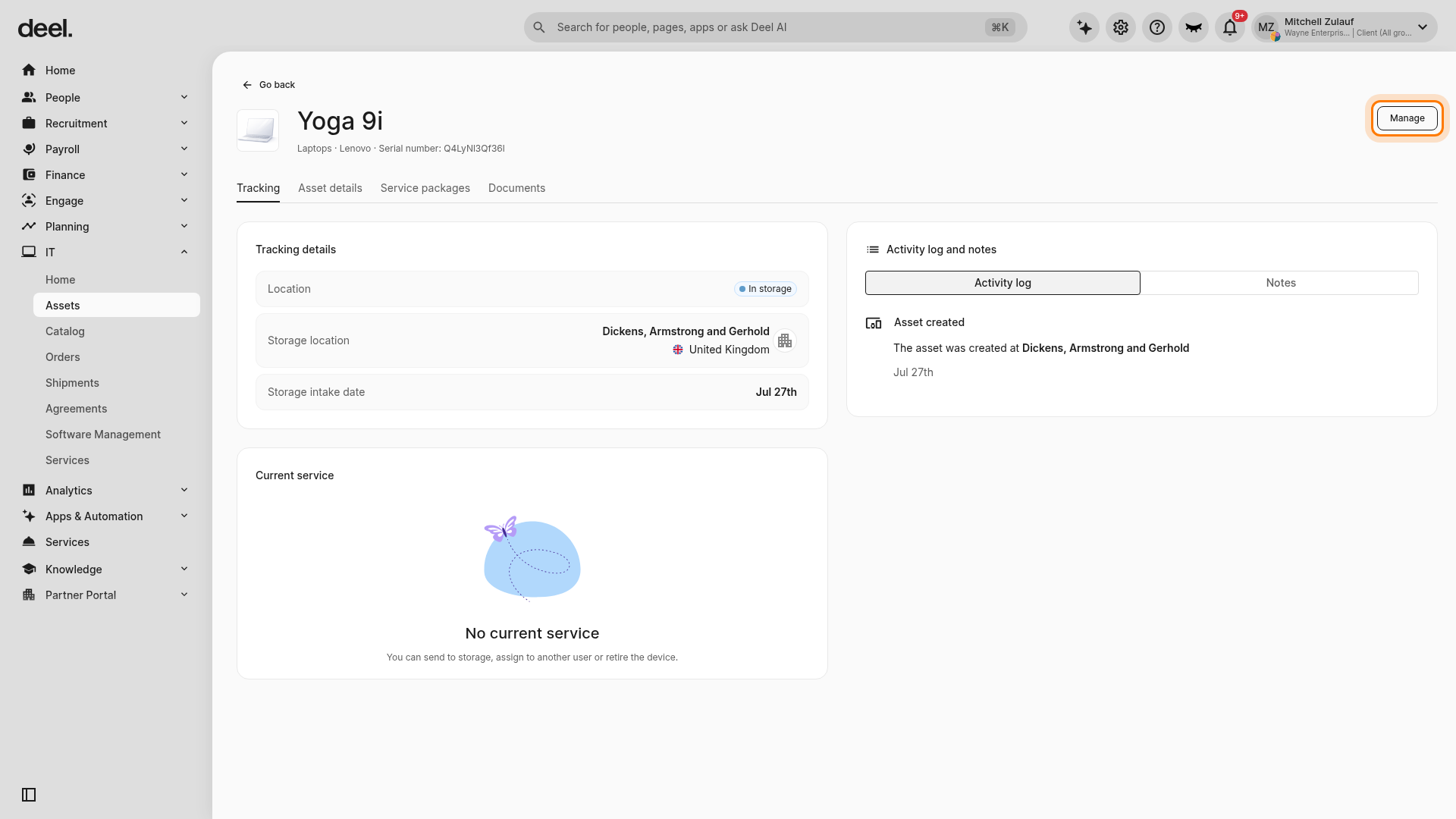Expand the Knowledge menu chevron
Screen dimensions: 1456x819
[184, 569]
